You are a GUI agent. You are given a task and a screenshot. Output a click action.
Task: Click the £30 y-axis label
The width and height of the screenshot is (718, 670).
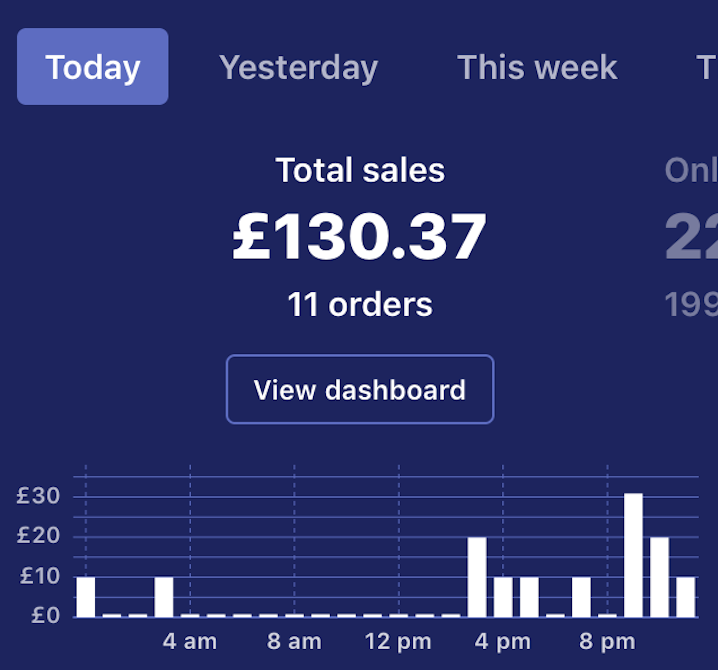(x=38, y=496)
